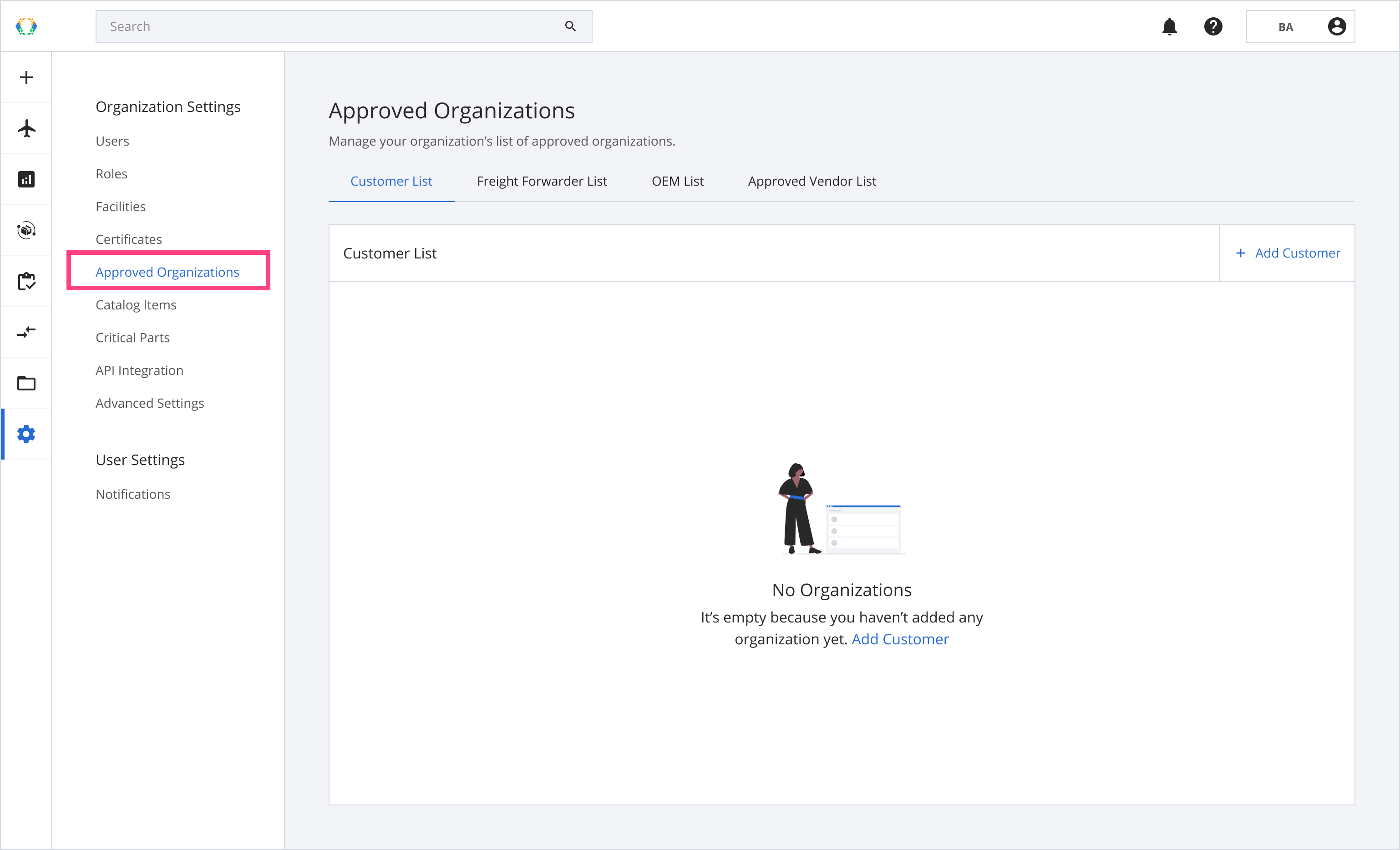Switch to the Freight Forwarder List tab
Viewport: 1400px width, 850px height.
tap(542, 181)
